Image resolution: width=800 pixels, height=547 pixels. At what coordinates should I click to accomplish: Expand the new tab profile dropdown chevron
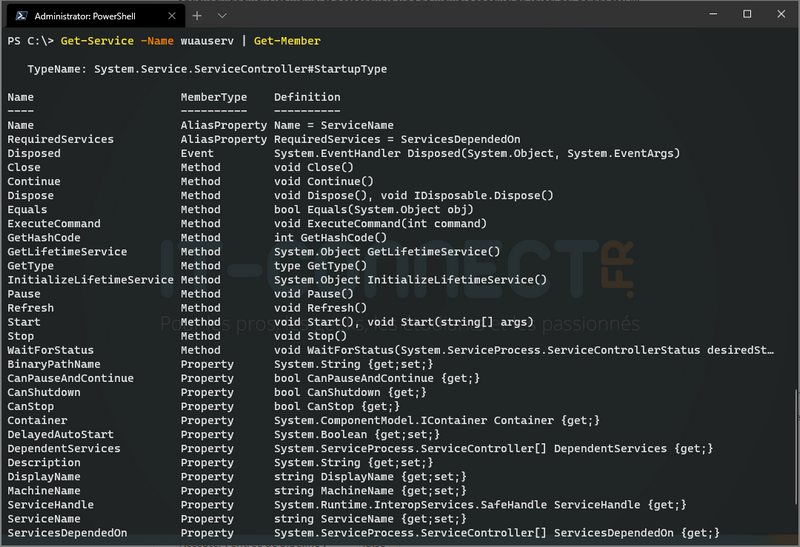(222, 16)
